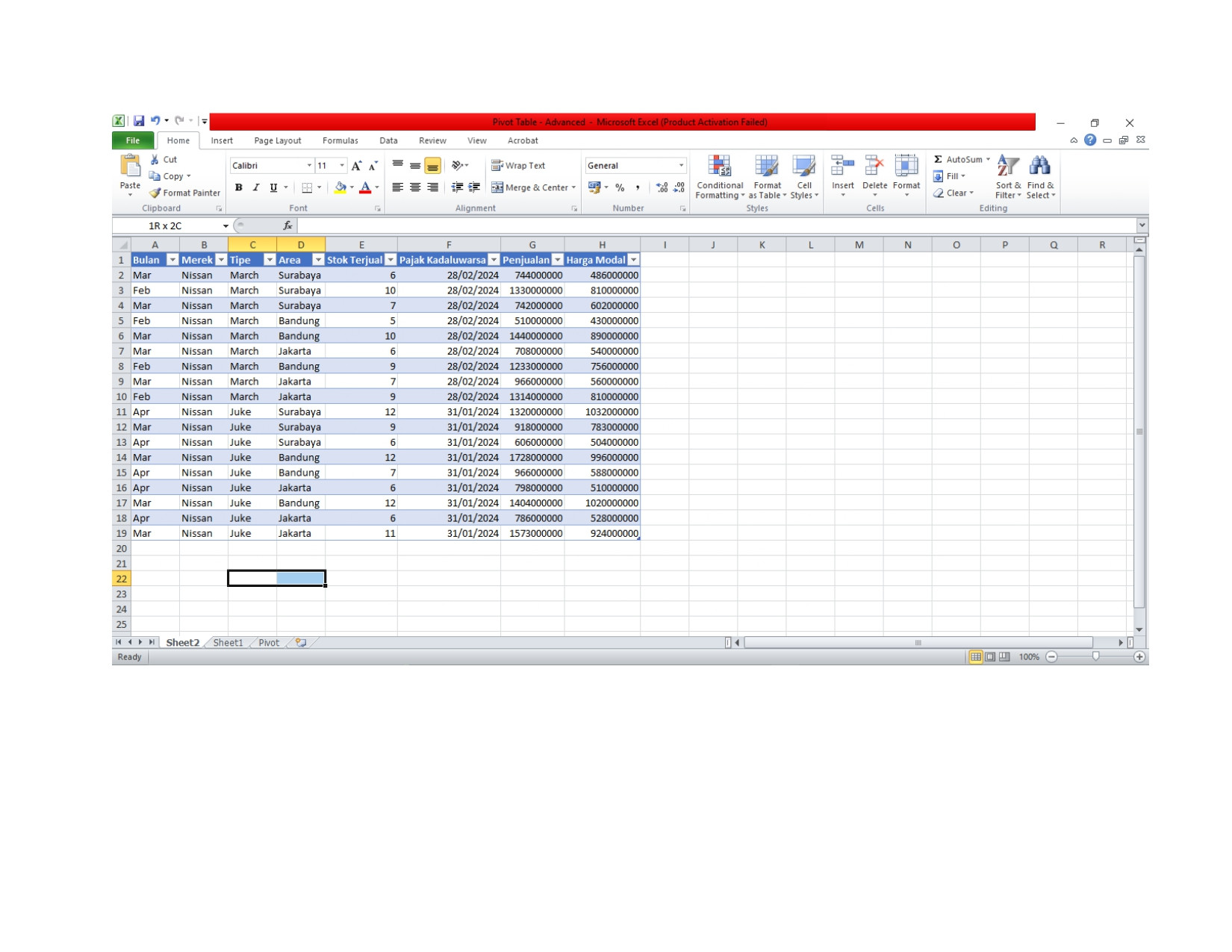Open the Borders dropdown arrow

coord(320,187)
